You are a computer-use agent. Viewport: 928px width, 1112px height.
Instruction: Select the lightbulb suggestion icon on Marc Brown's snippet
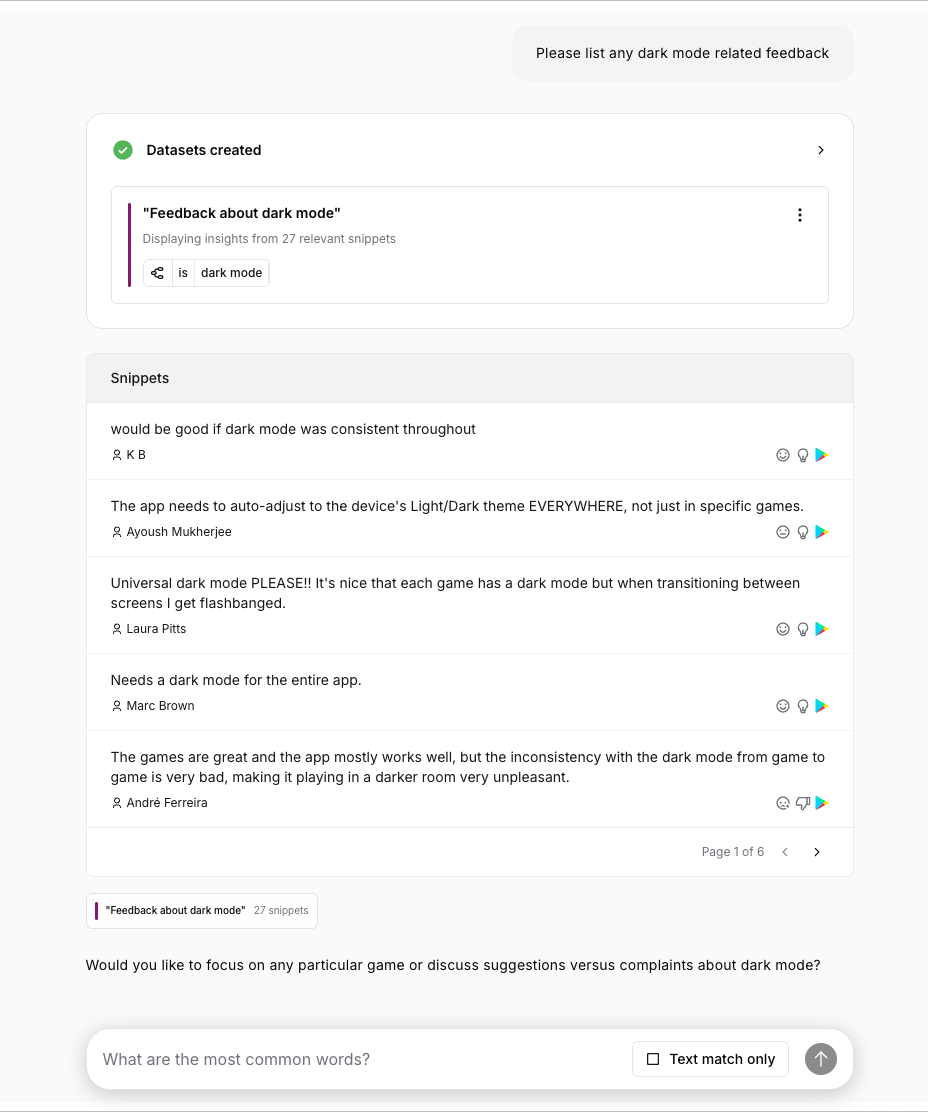coord(803,705)
